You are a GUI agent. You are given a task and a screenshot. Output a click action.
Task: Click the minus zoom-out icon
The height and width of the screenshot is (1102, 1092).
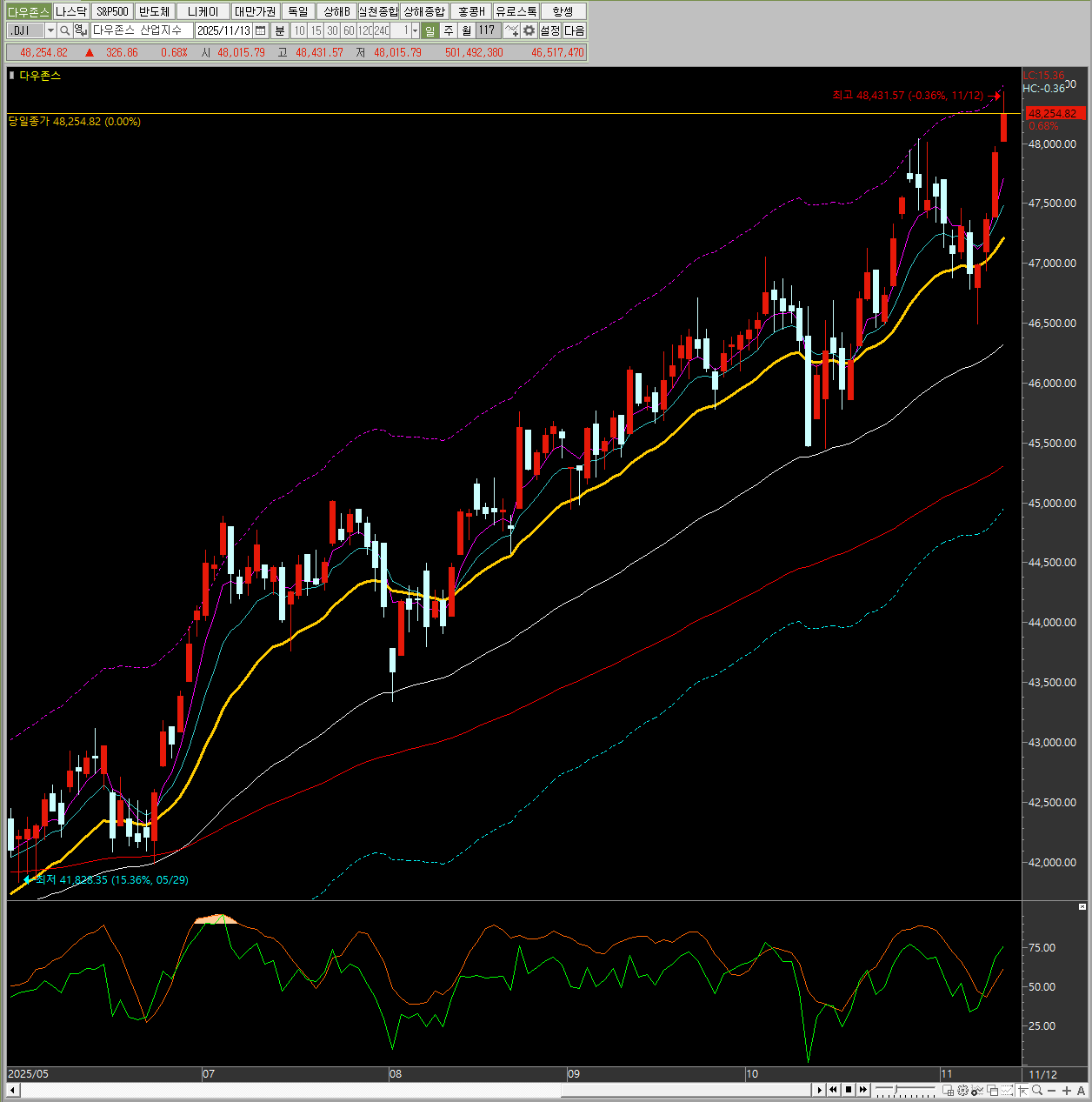(1051, 1091)
